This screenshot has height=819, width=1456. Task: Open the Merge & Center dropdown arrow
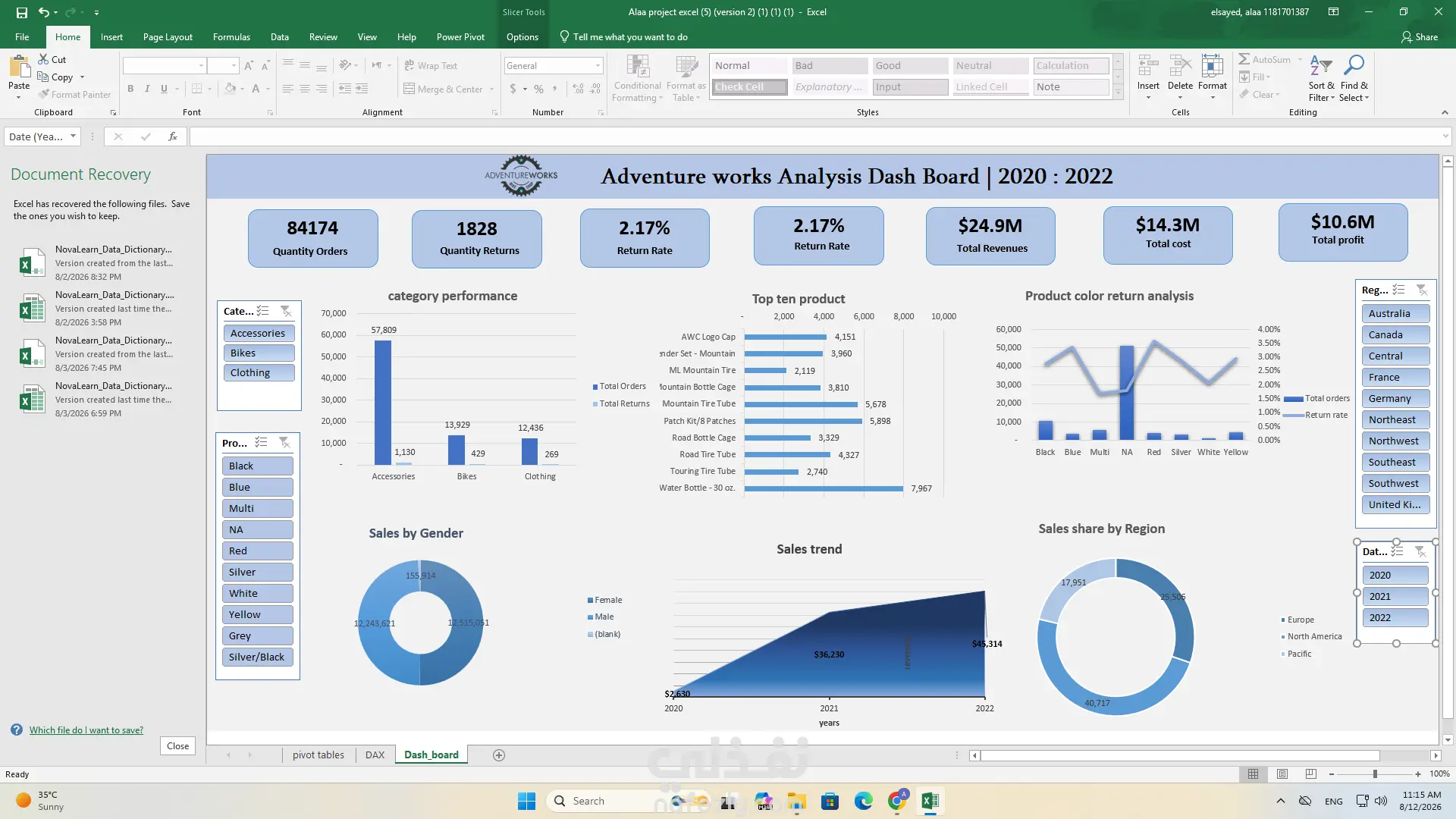(492, 89)
